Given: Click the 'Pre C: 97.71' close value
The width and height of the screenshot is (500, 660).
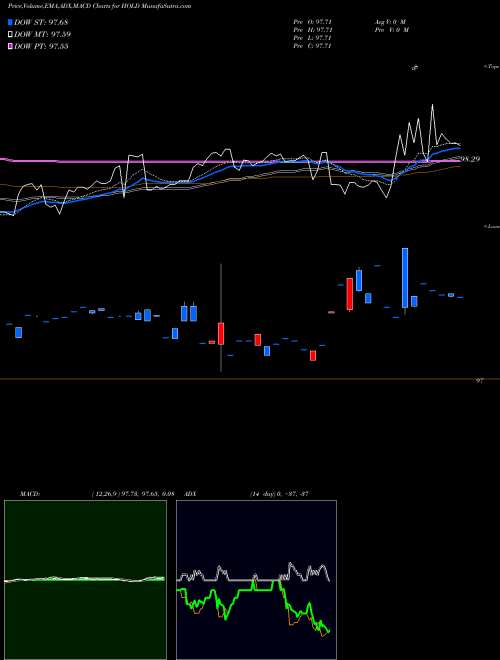Looking at the screenshot, I should click(x=314, y=46).
